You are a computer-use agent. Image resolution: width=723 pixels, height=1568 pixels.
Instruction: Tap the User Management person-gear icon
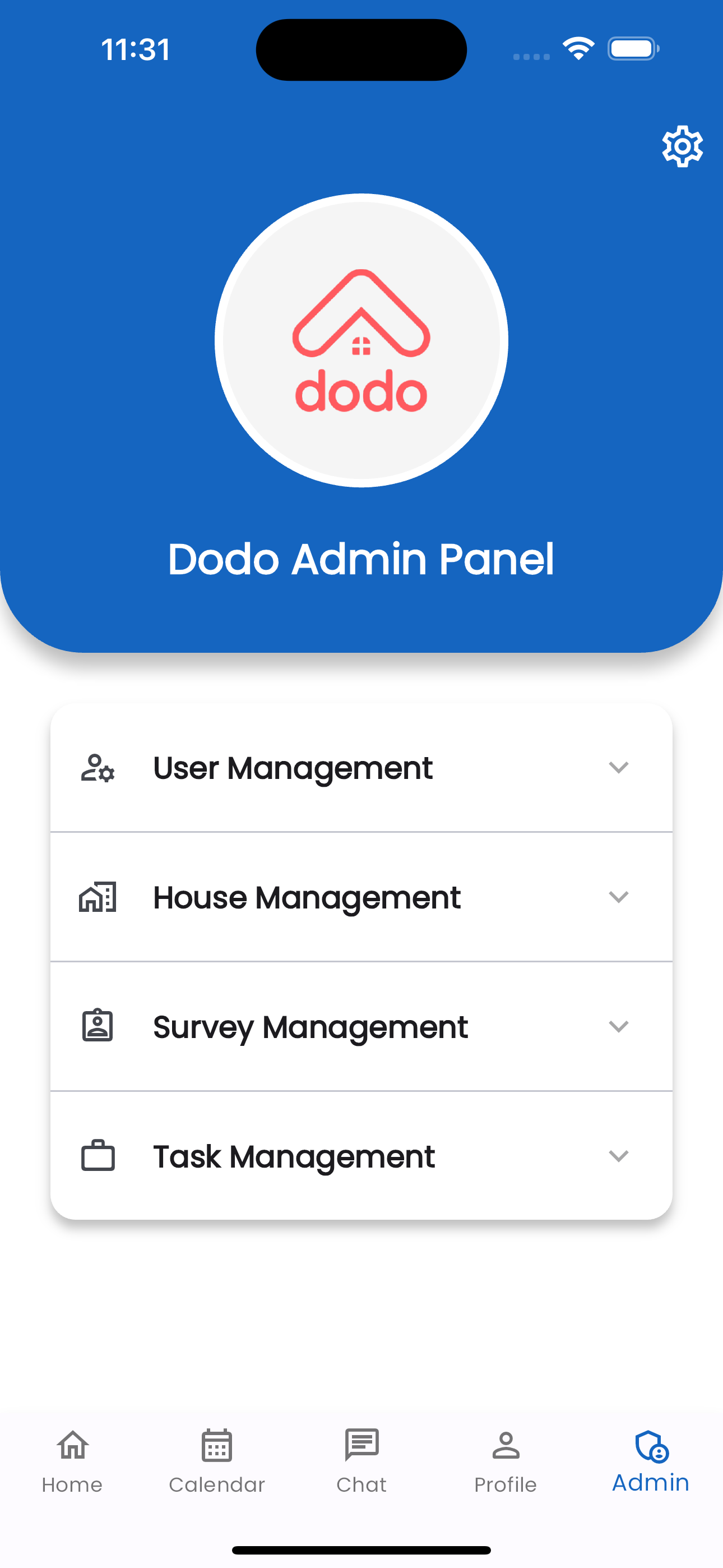tap(98, 768)
